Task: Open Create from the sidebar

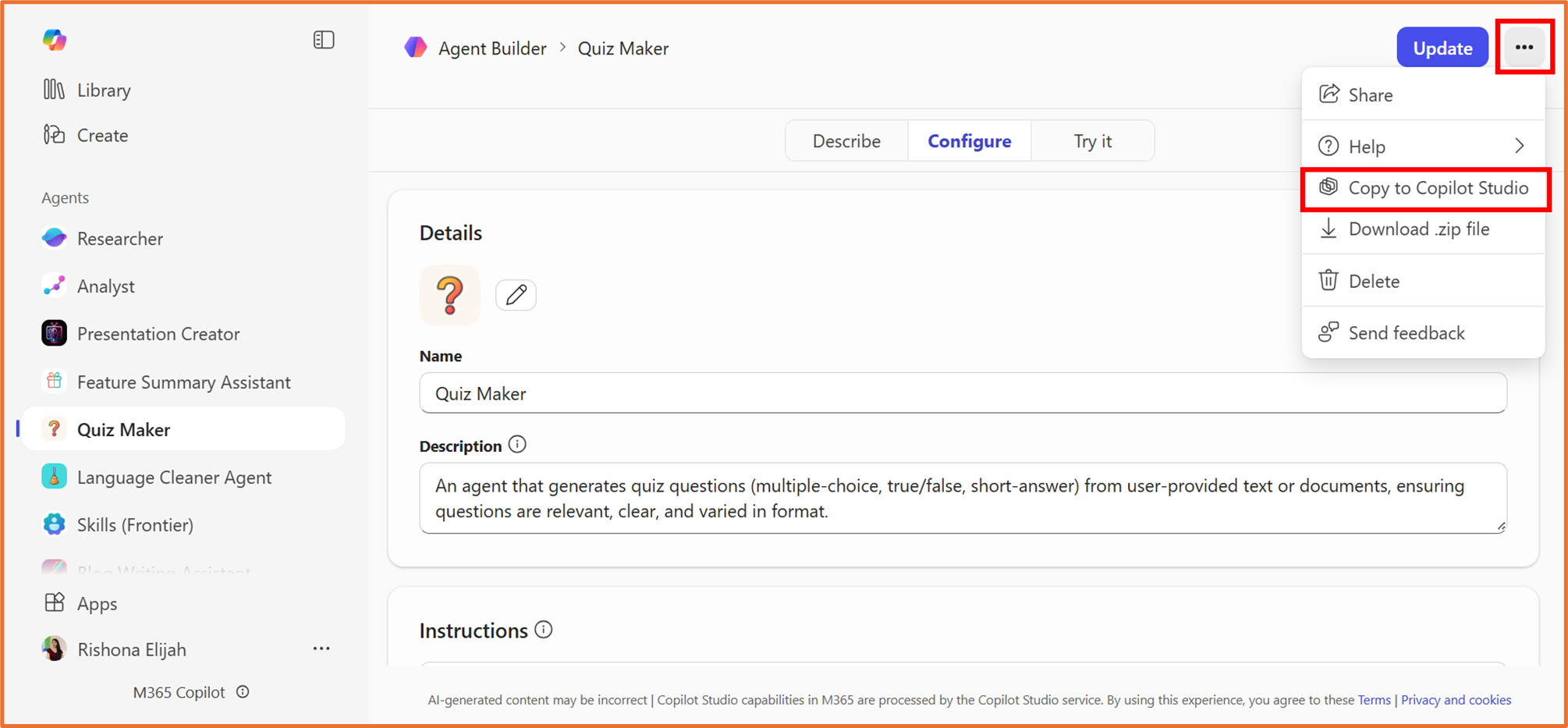Action: point(86,135)
